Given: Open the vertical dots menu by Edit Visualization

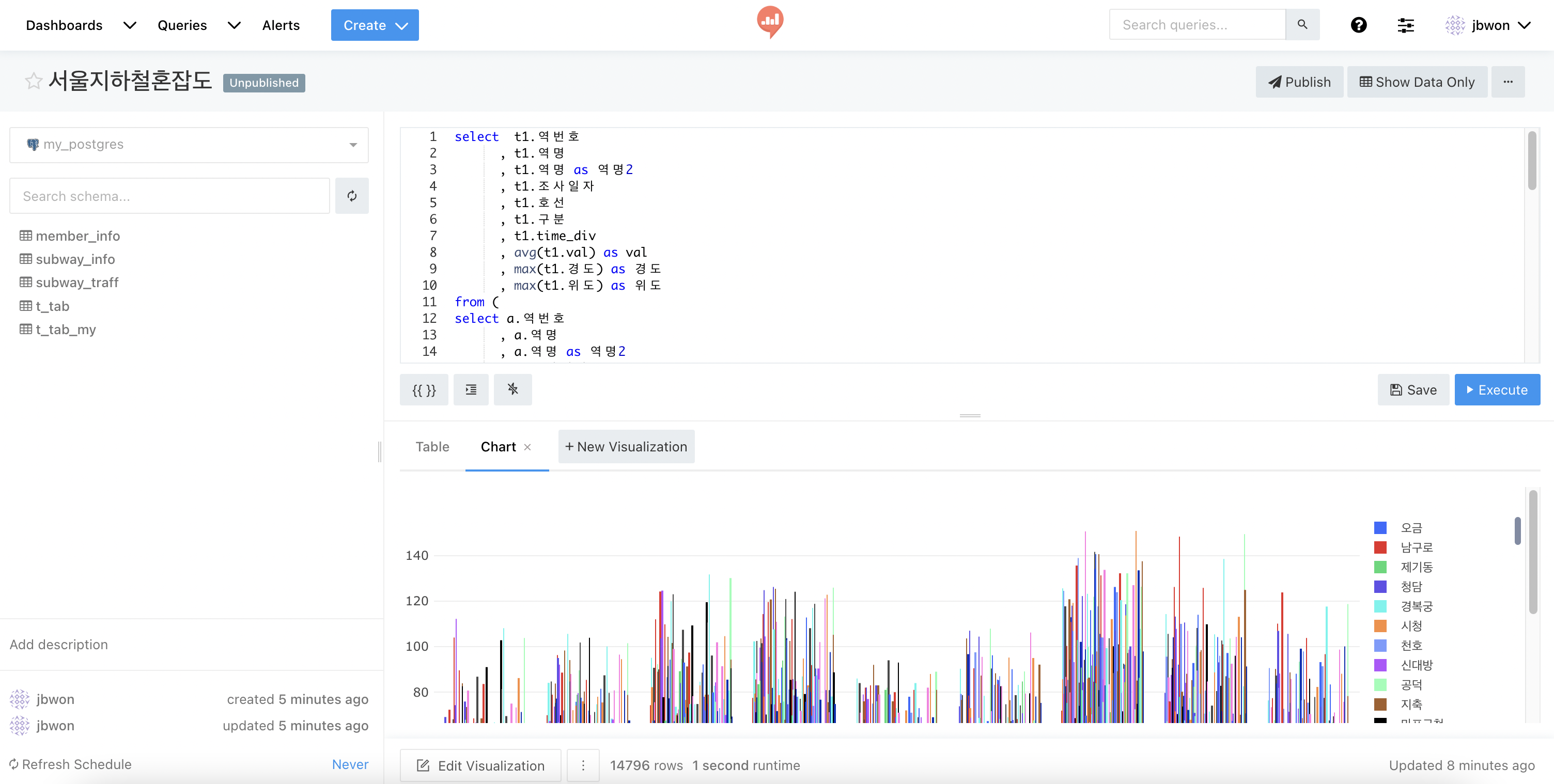Looking at the screenshot, I should point(583,765).
